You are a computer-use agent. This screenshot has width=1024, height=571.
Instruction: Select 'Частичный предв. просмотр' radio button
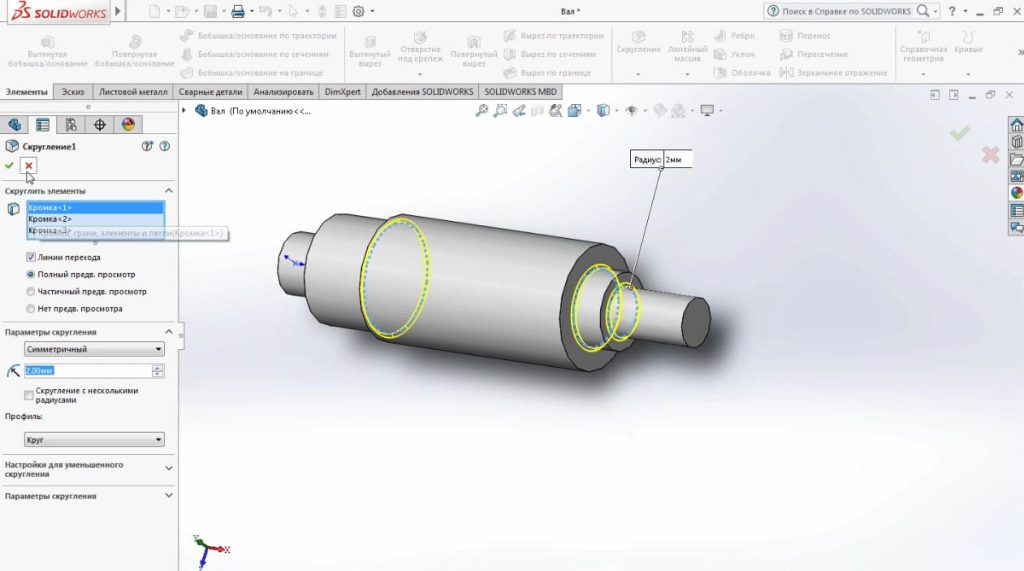tap(31, 291)
